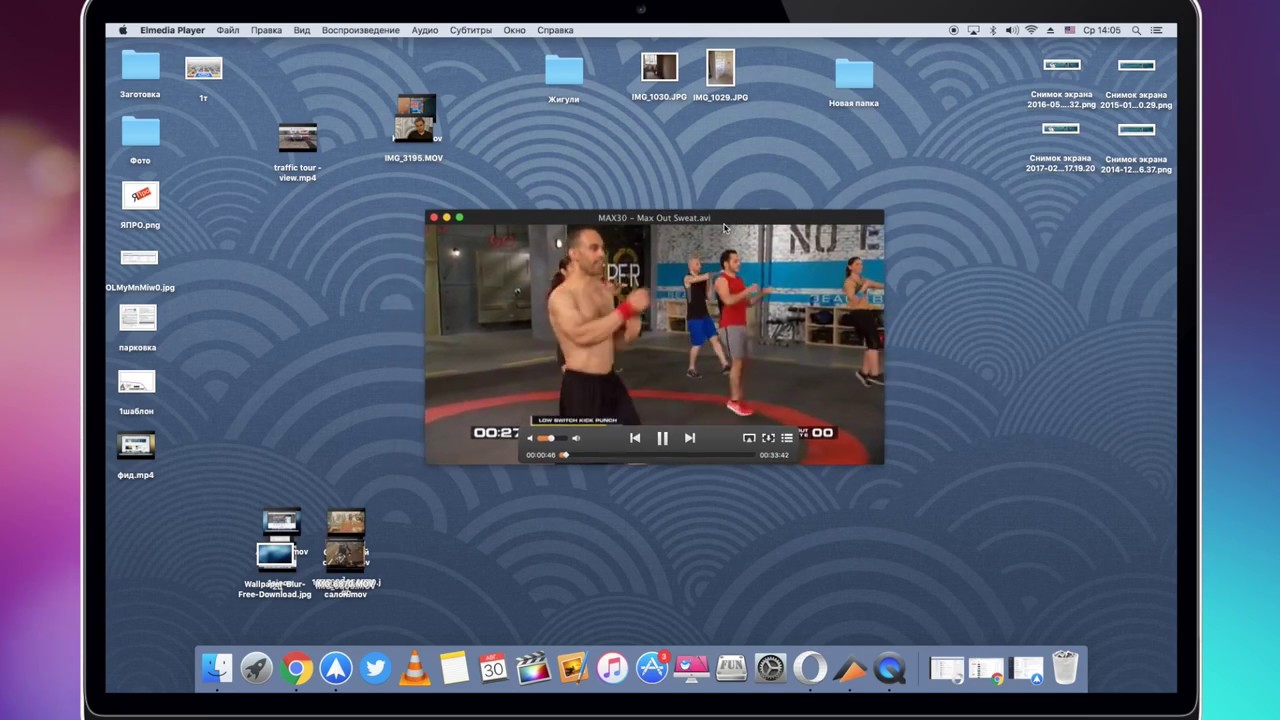Click the mute speaker icon in player
This screenshot has width=1280, height=720.
530,438
